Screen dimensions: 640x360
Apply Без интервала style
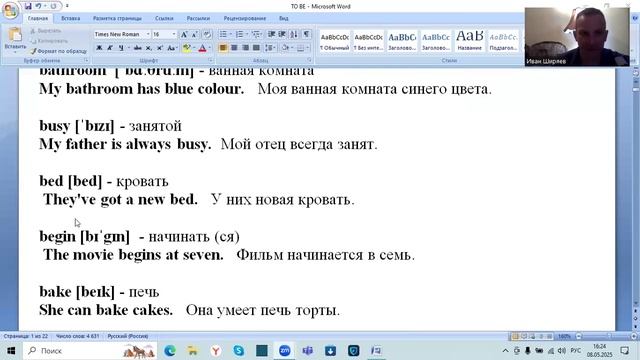coord(368,41)
